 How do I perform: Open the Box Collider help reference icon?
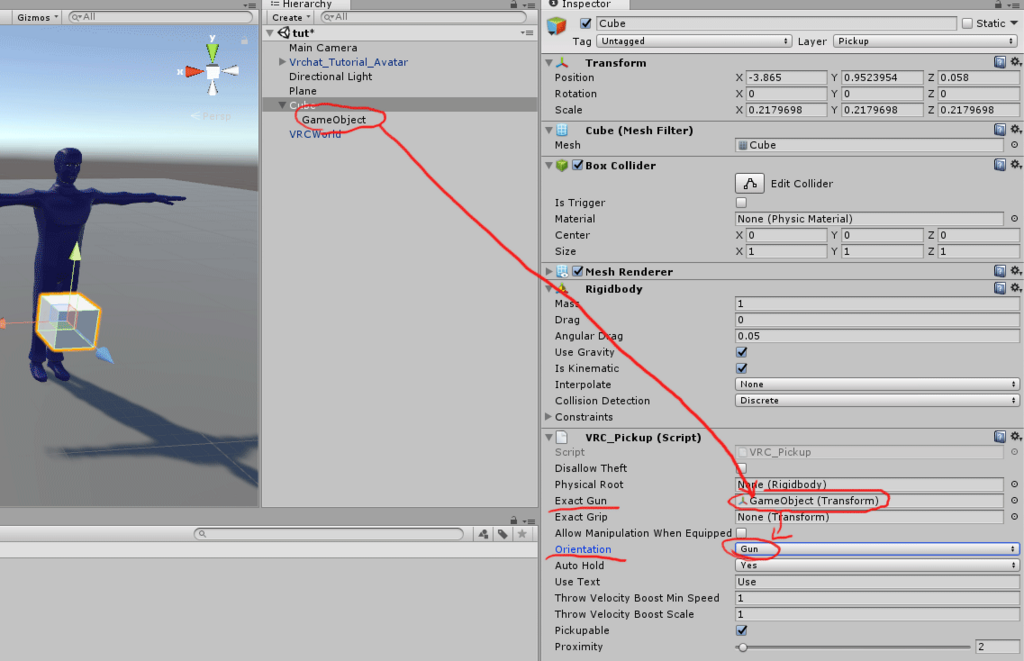[999, 165]
